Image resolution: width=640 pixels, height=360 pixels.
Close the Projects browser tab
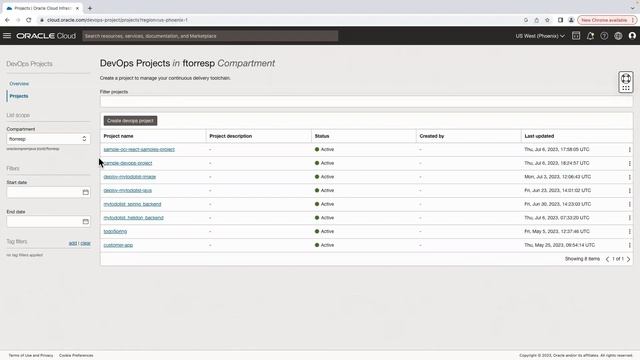(x=77, y=8)
